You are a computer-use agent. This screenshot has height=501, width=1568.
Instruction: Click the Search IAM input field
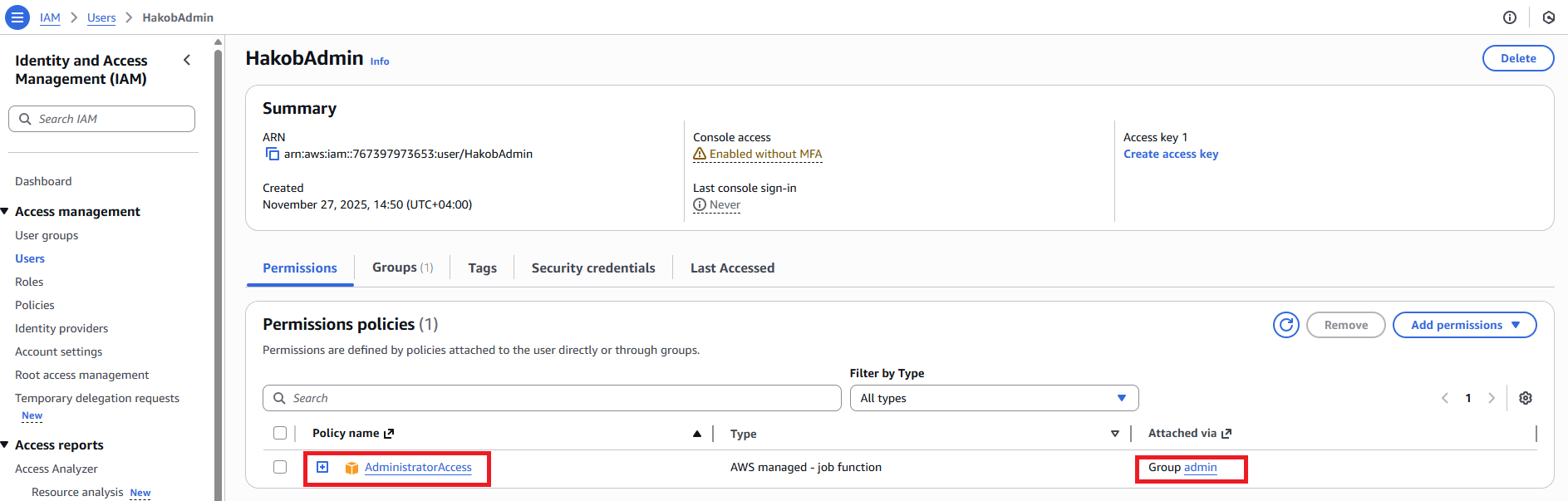(102, 119)
